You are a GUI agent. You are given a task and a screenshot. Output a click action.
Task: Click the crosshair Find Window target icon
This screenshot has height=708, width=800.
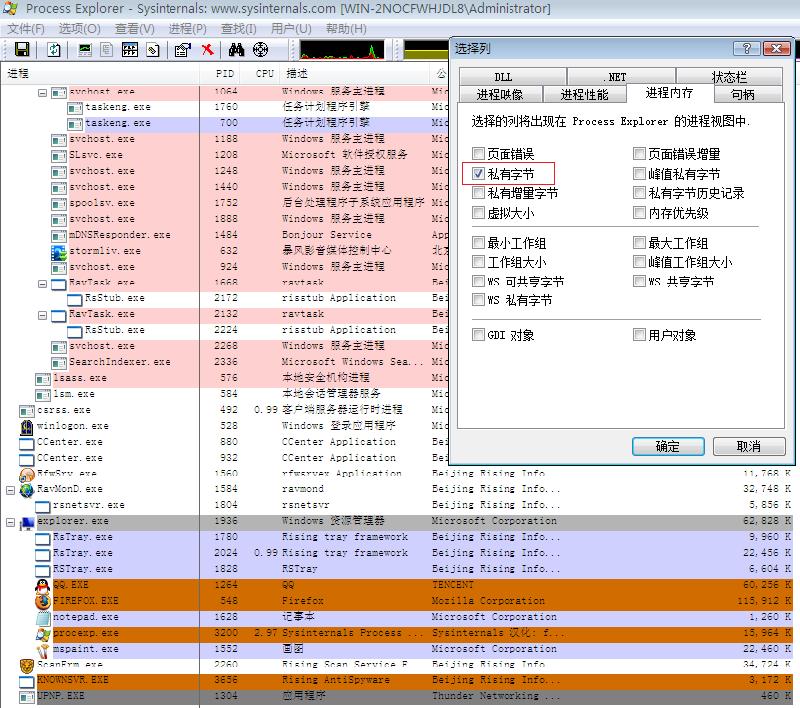tap(260, 49)
